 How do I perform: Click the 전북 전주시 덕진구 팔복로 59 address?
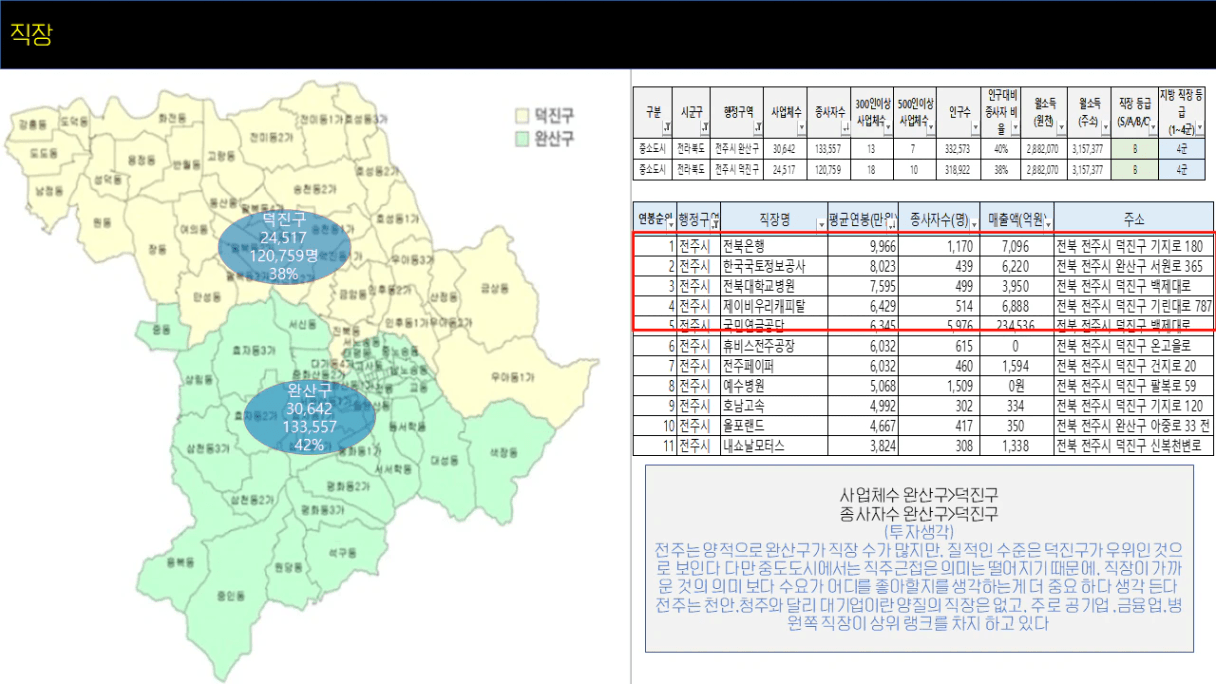pos(1134,386)
